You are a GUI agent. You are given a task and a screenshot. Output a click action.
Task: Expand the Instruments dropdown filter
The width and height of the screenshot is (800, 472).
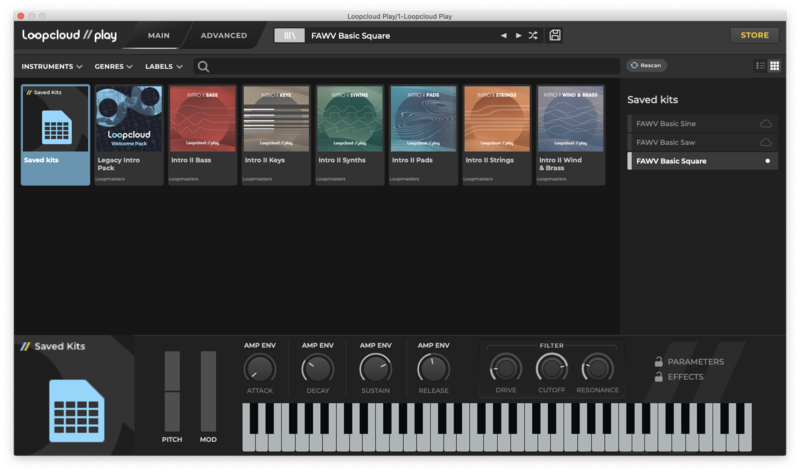pos(52,67)
